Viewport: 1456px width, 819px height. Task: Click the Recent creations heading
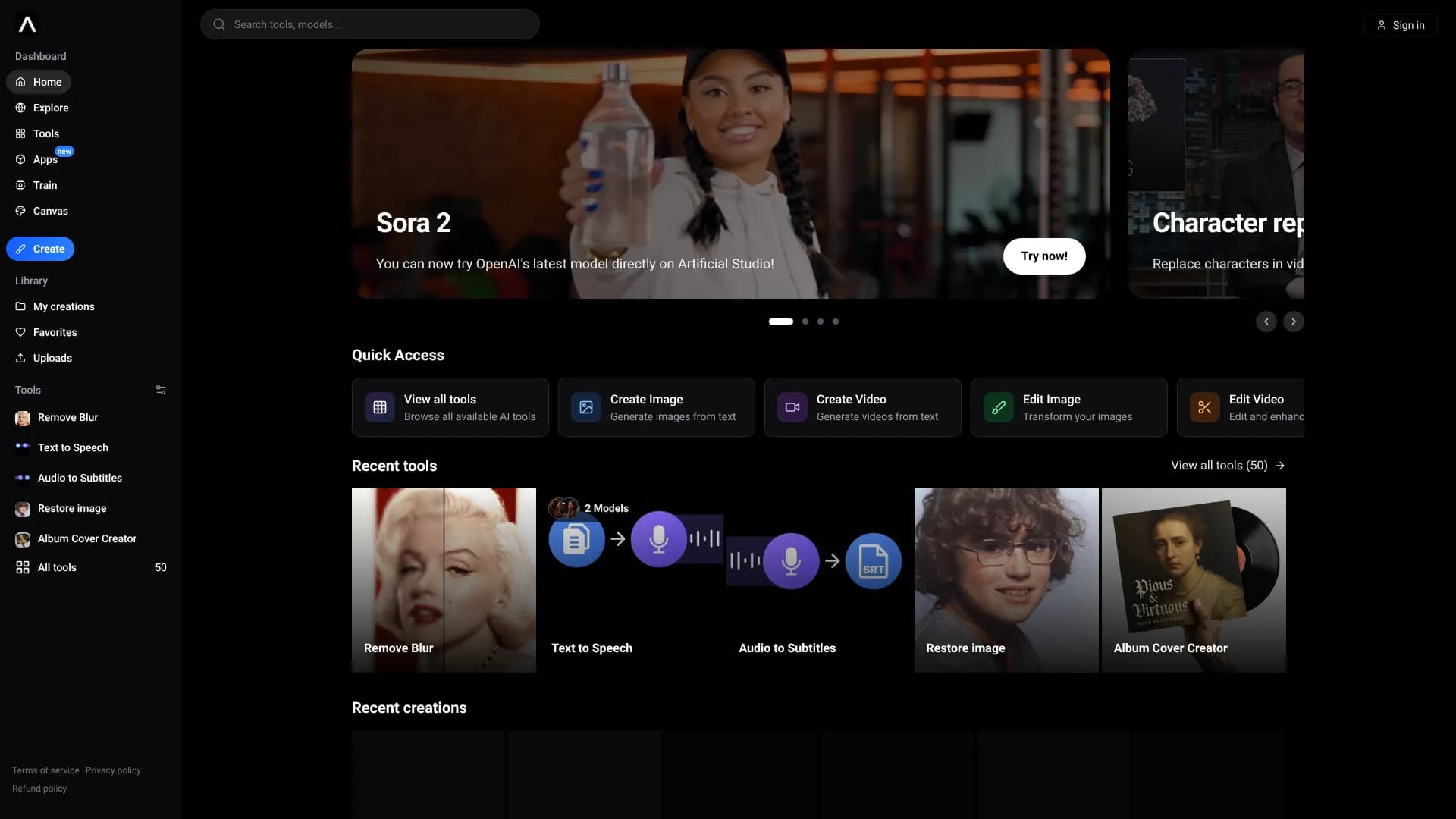409,708
